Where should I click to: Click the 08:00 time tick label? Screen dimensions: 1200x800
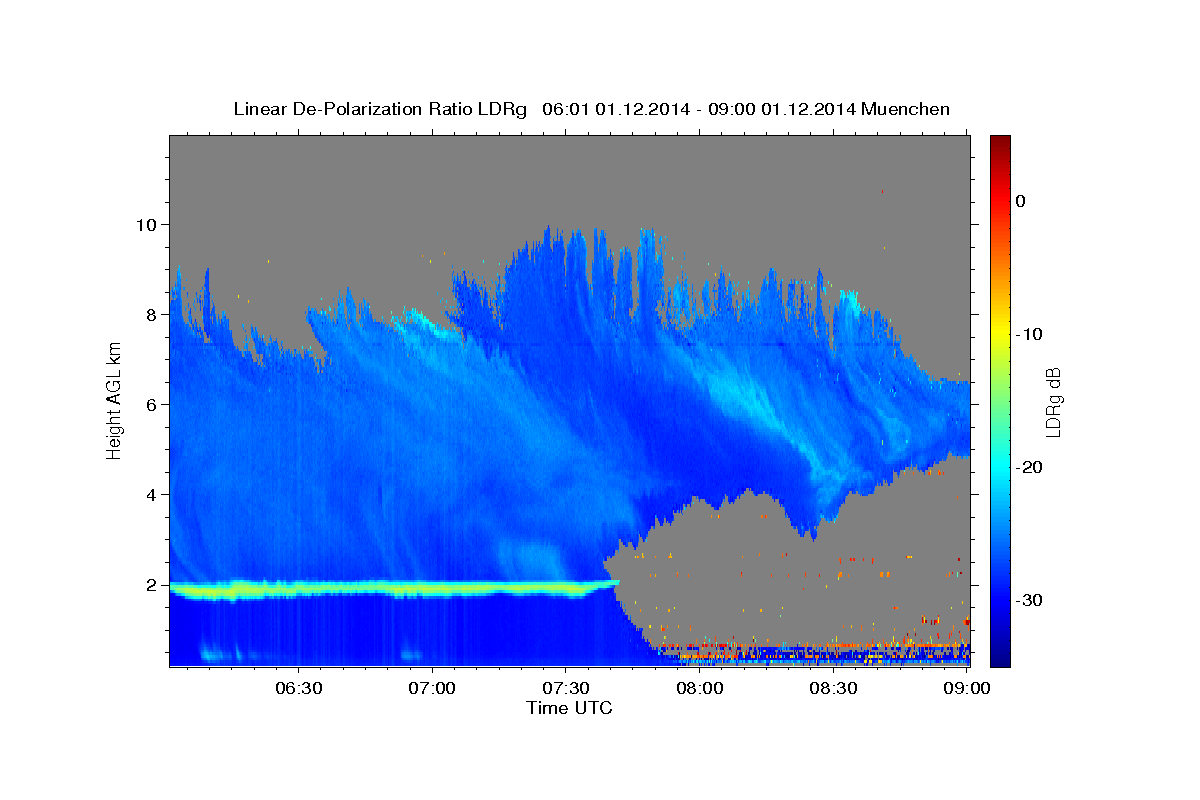pyautogui.click(x=699, y=689)
